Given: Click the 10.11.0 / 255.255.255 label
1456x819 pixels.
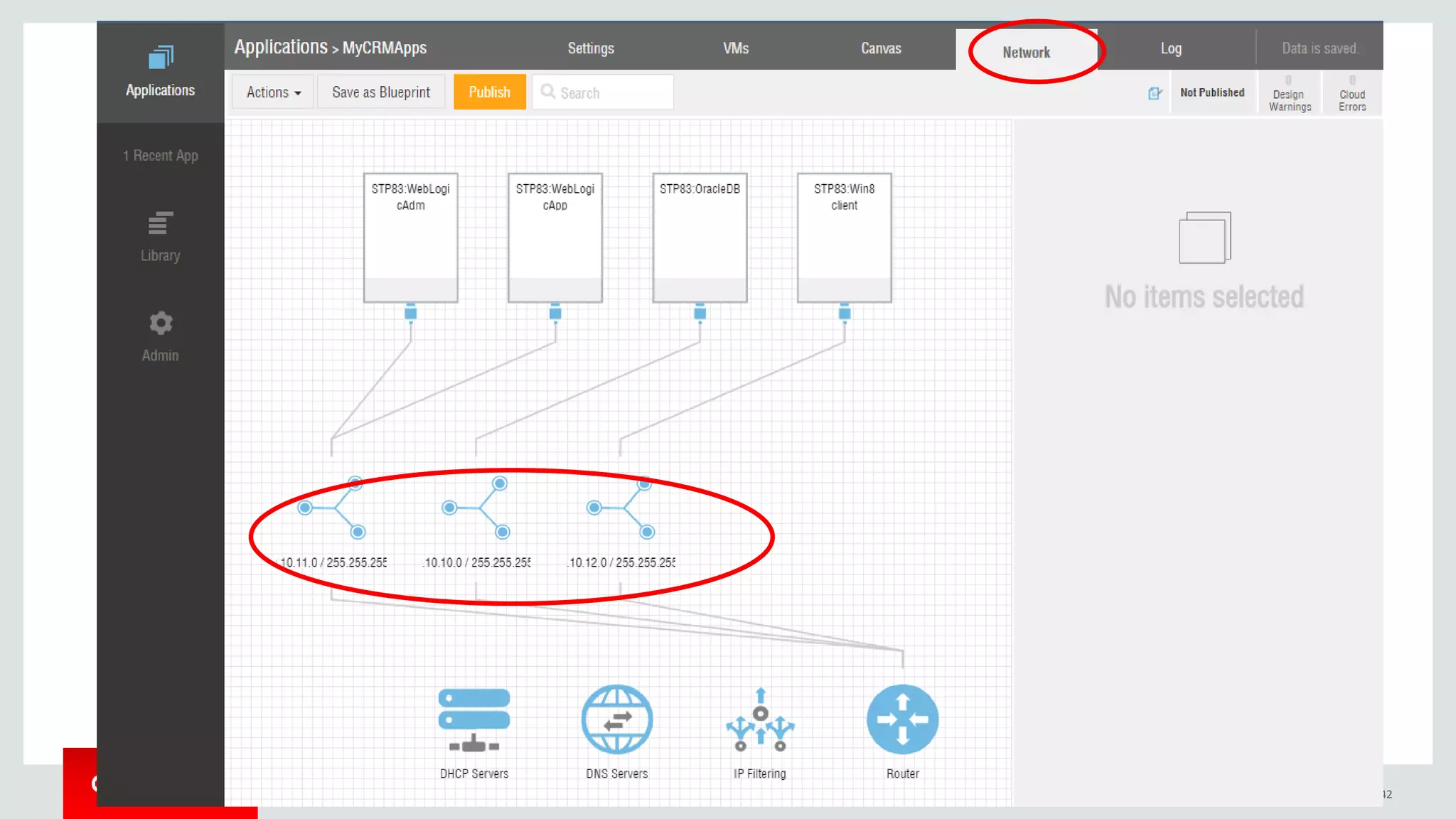Looking at the screenshot, I should click(333, 562).
